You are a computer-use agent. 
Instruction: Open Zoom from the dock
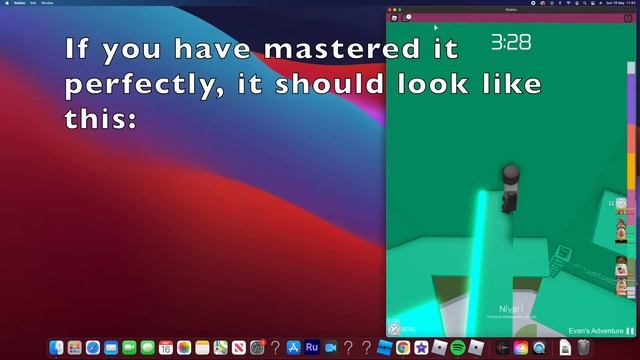point(330,348)
